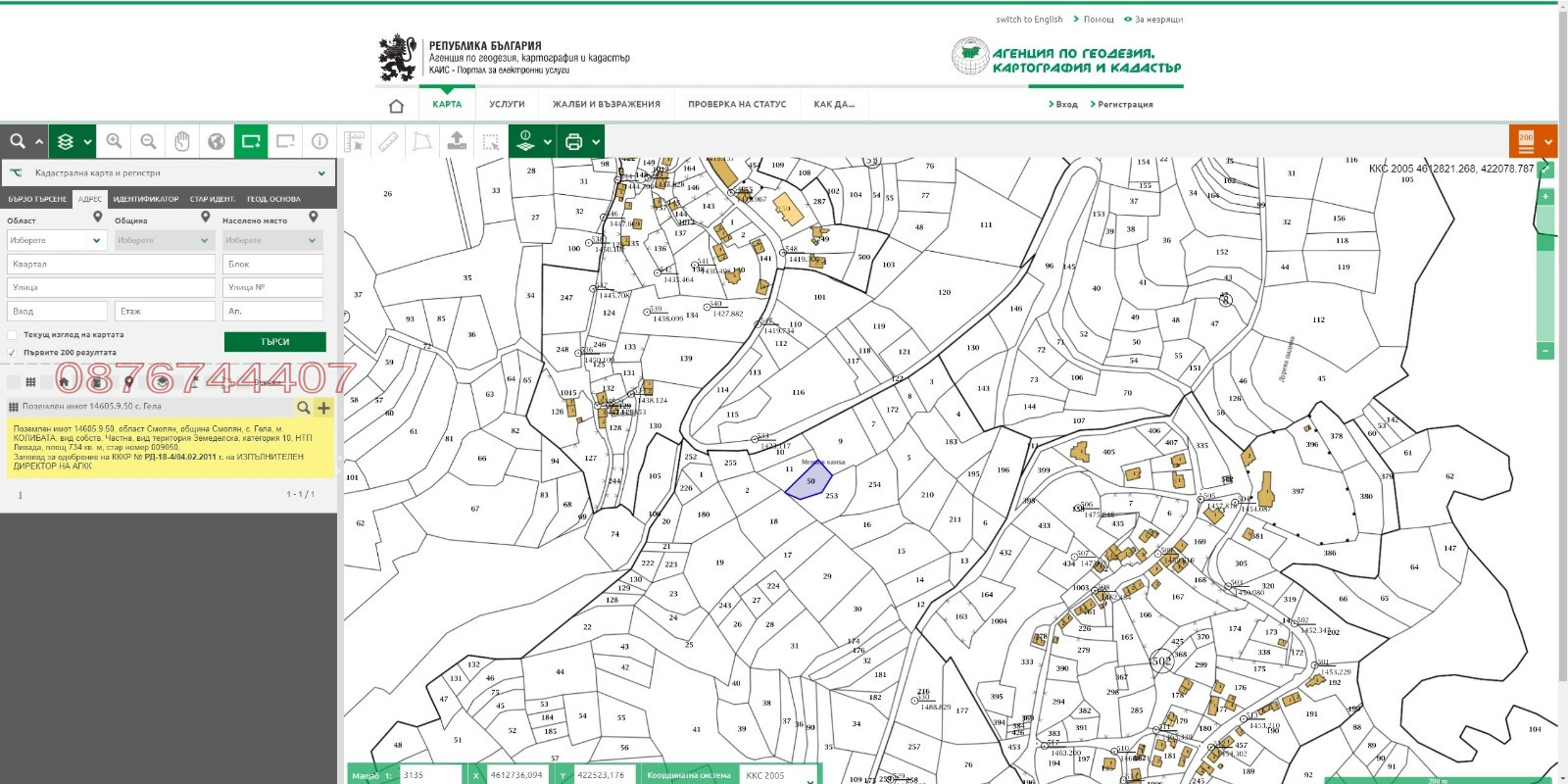1568x784 pixels.
Task: Select the zoom in magnifier tool
Action: point(115,141)
